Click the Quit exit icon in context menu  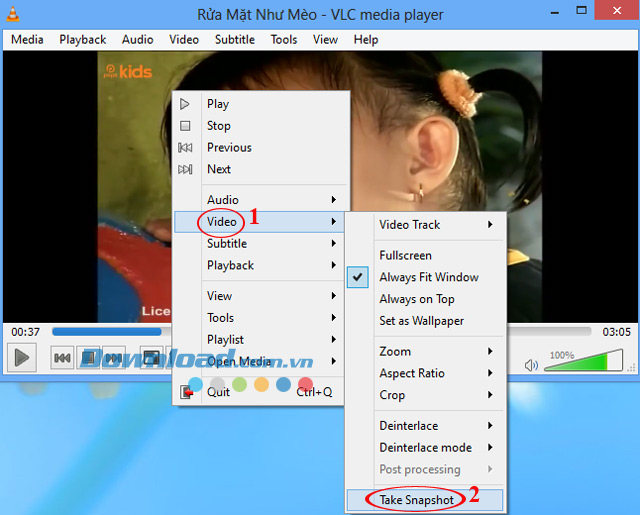(187, 392)
